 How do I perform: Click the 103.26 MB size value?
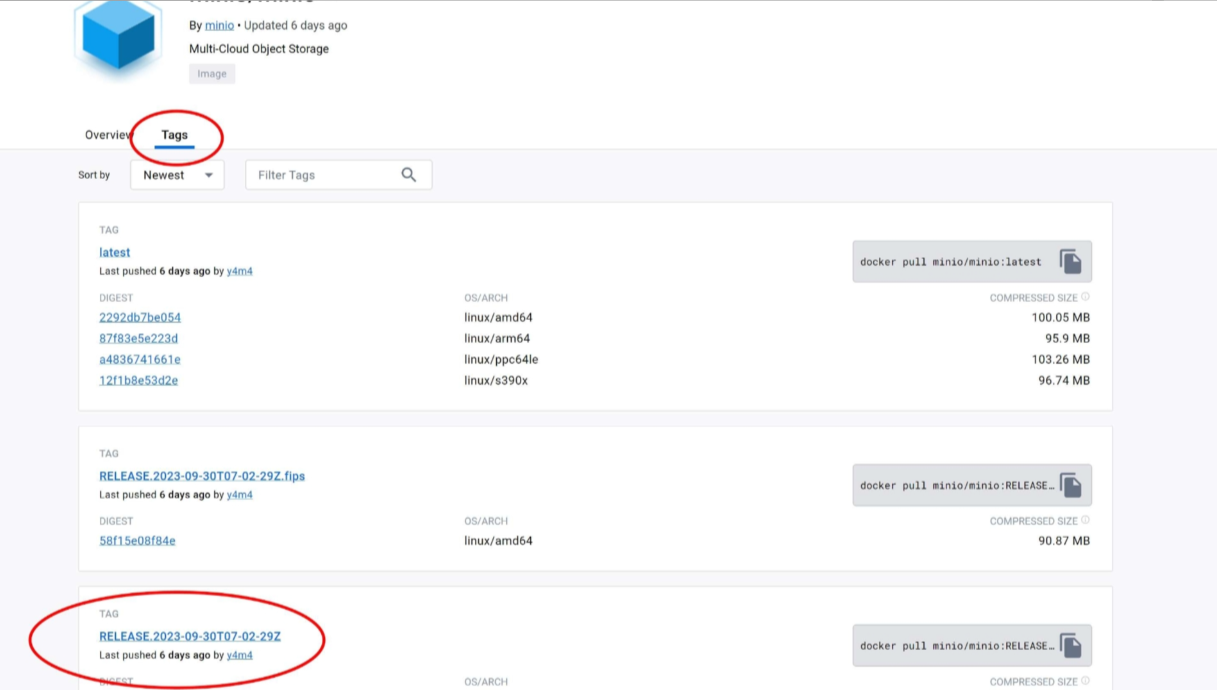click(x=1061, y=360)
